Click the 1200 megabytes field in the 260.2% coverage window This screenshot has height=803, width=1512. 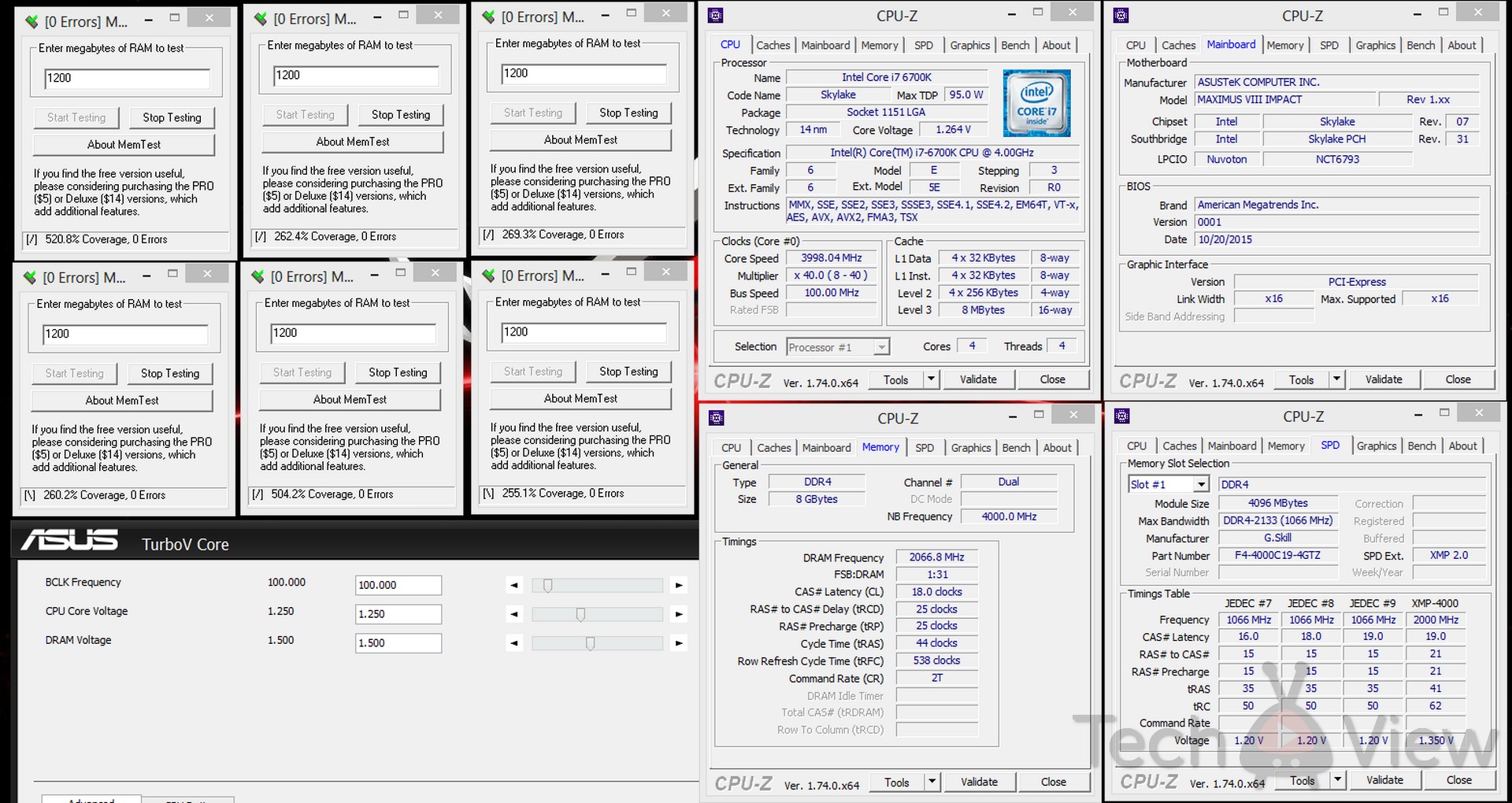pos(125,334)
